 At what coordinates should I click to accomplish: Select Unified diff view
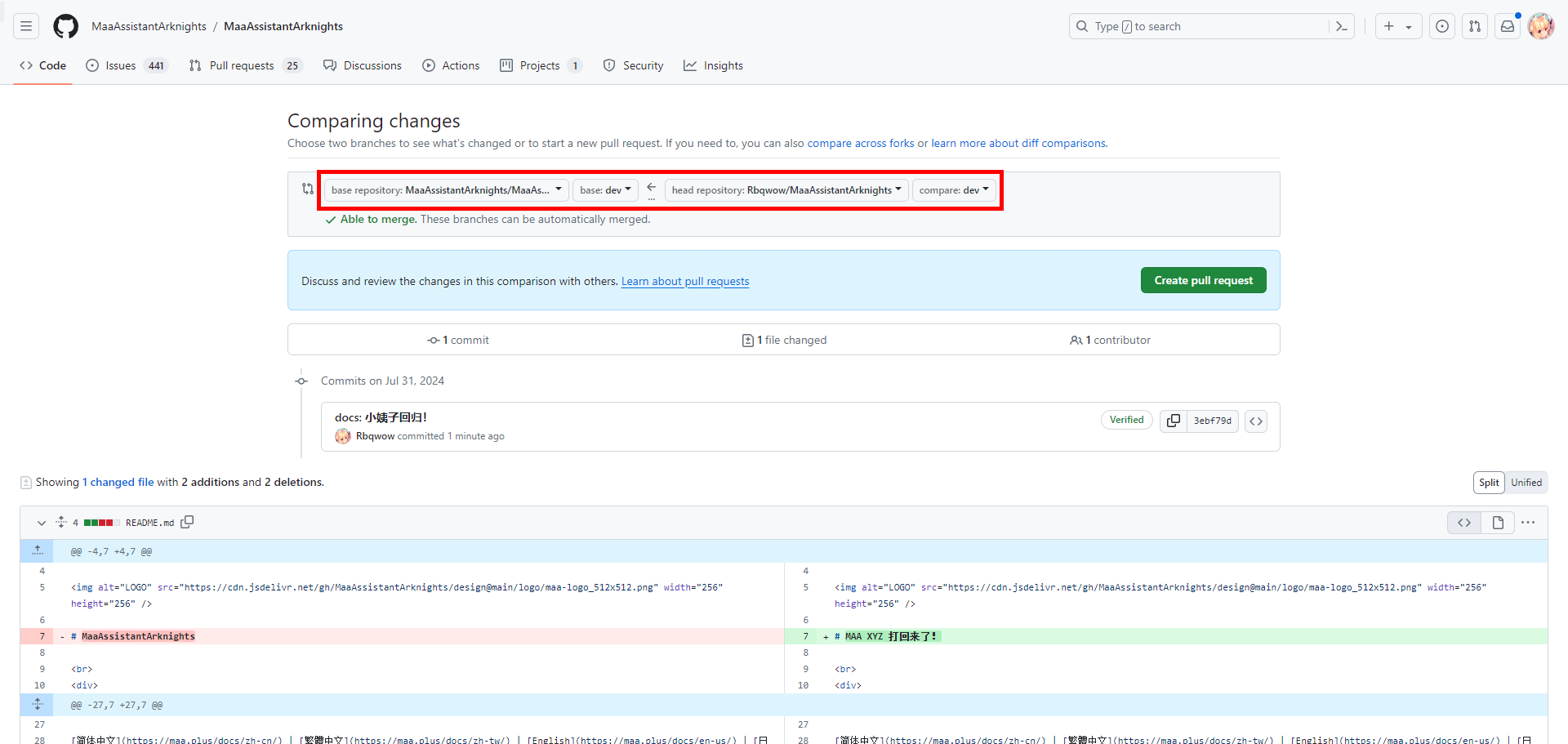(x=1526, y=483)
